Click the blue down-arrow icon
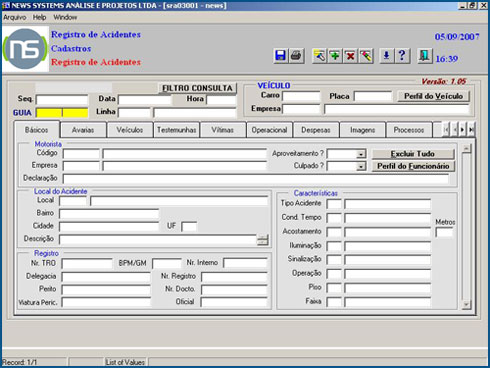The height and width of the screenshot is (368, 490). (x=386, y=56)
